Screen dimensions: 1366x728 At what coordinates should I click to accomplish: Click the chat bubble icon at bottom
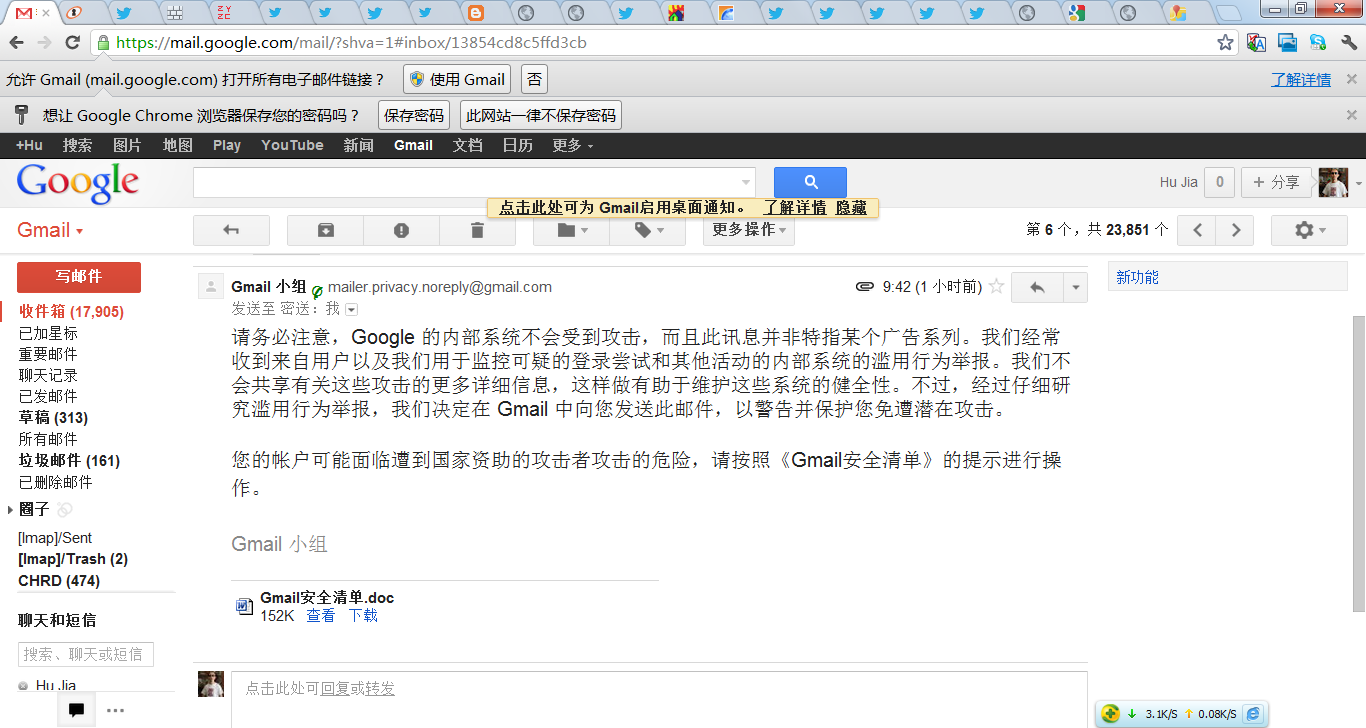76,710
